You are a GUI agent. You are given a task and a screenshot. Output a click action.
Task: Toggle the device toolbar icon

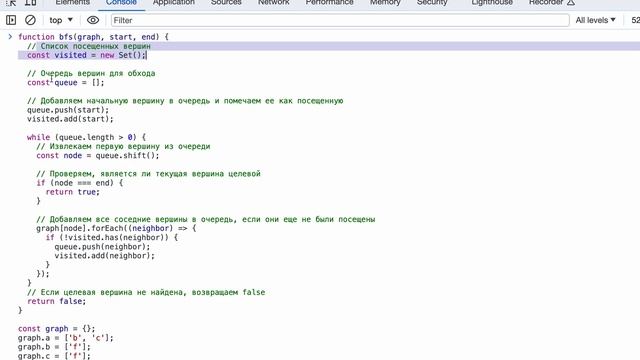click(x=31, y=2)
